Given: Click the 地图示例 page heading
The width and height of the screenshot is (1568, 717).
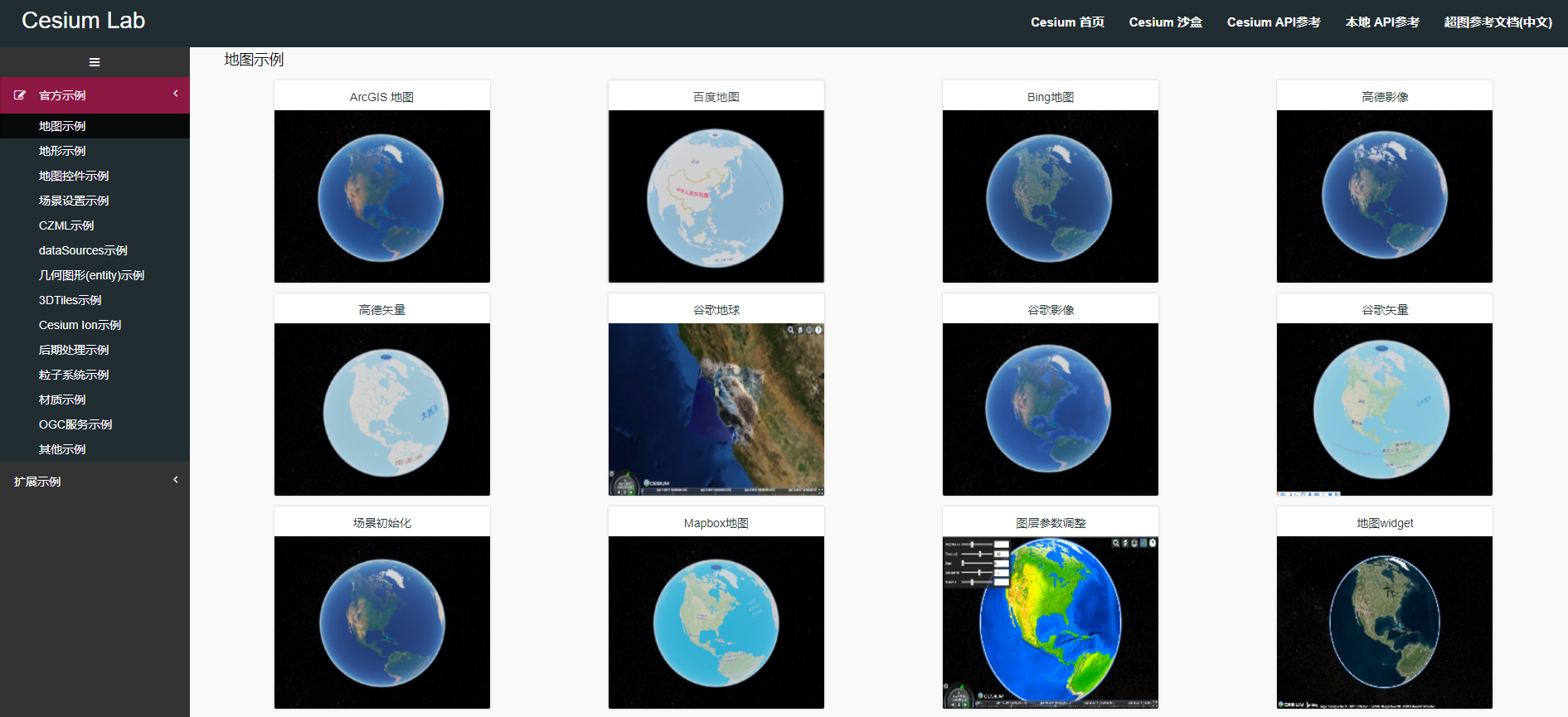Looking at the screenshot, I should (x=254, y=60).
